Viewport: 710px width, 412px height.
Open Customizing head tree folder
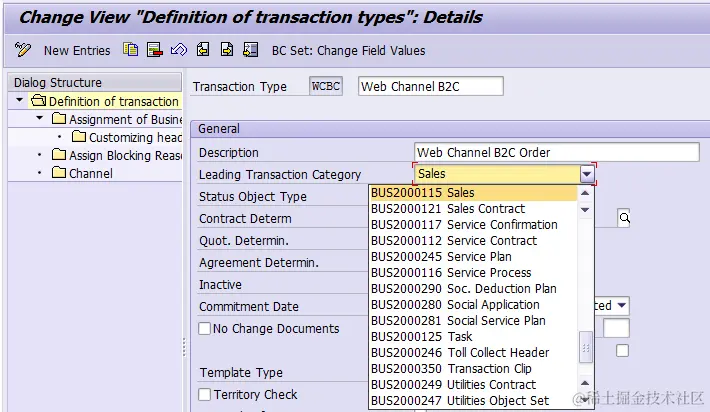point(127,137)
